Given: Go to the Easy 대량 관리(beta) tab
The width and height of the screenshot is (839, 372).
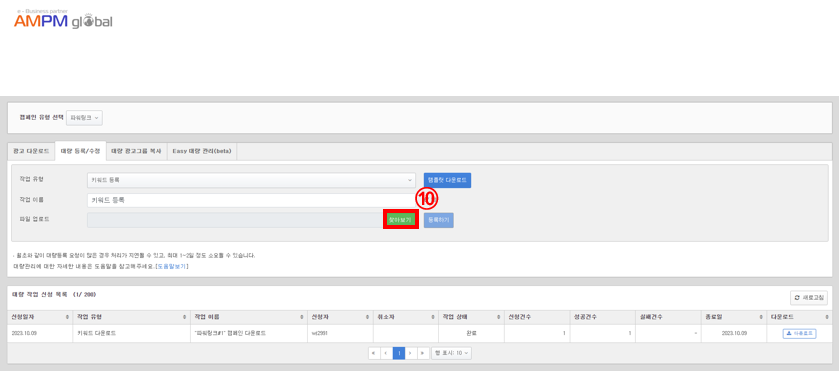Looking at the screenshot, I should (x=202, y=151).
